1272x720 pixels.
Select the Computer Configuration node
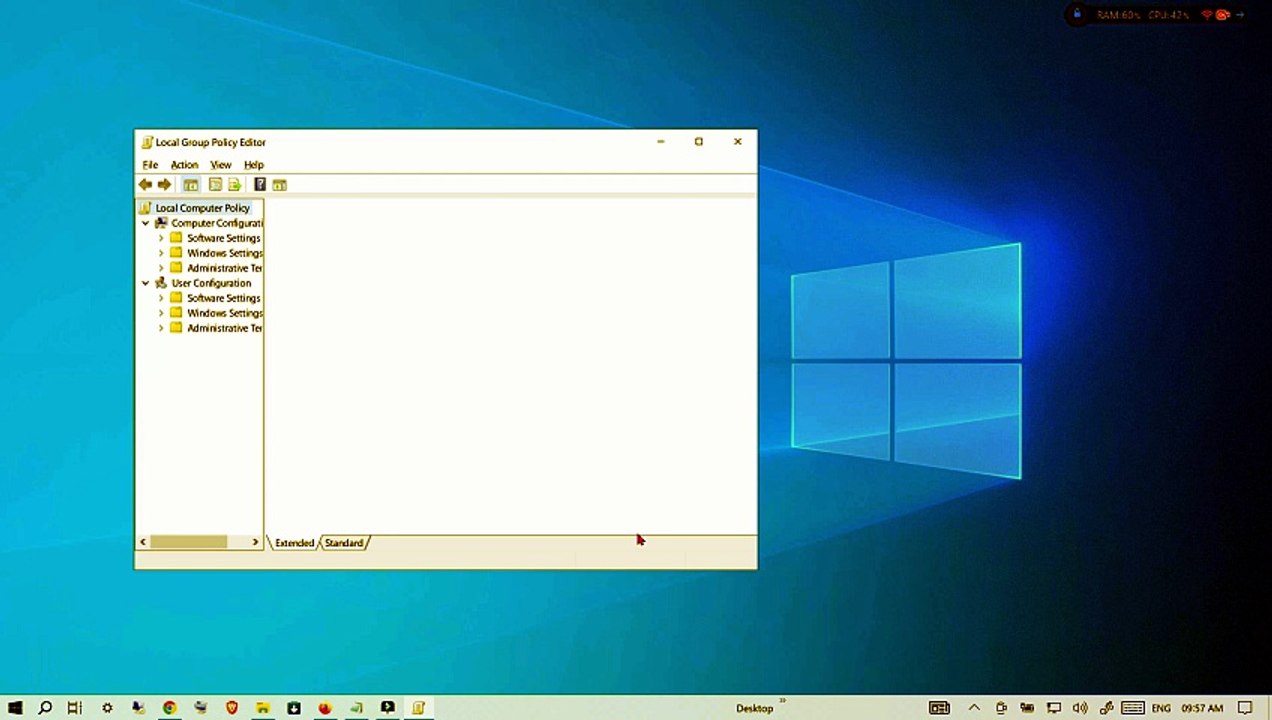point(217,223)
